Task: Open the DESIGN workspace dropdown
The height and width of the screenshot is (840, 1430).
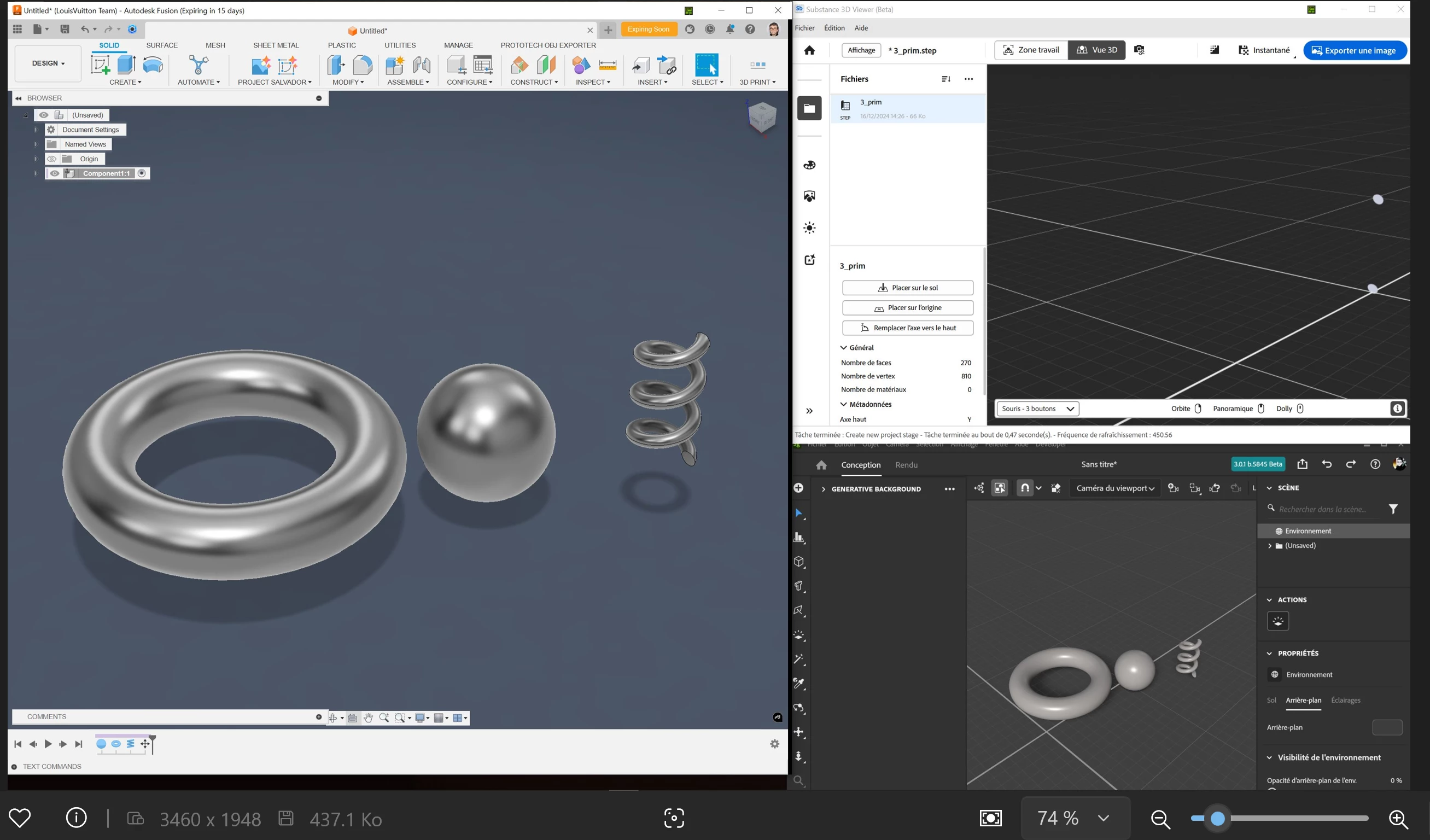Action: pyautogui.click(x=48, y=63)
